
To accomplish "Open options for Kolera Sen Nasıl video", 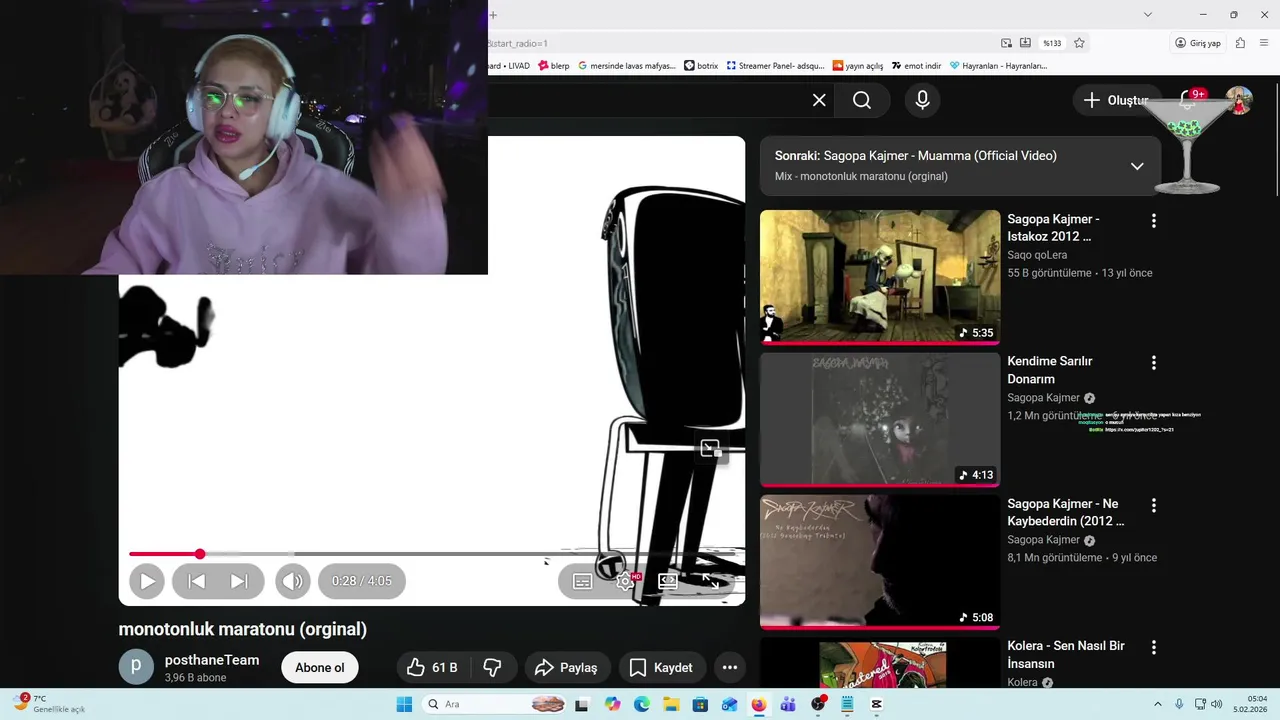I will pos(1154,648).
